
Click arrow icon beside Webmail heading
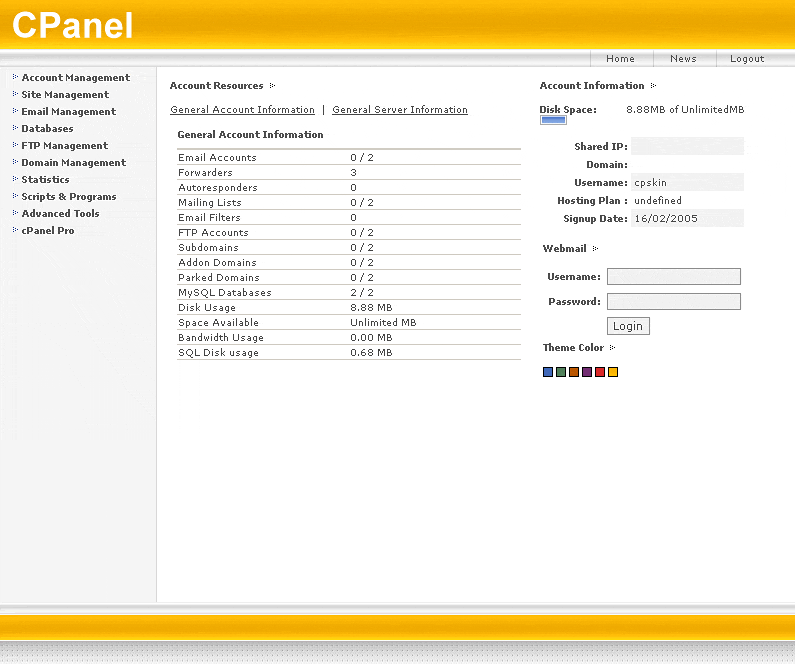pyautogui.click(x=596, y=248)
